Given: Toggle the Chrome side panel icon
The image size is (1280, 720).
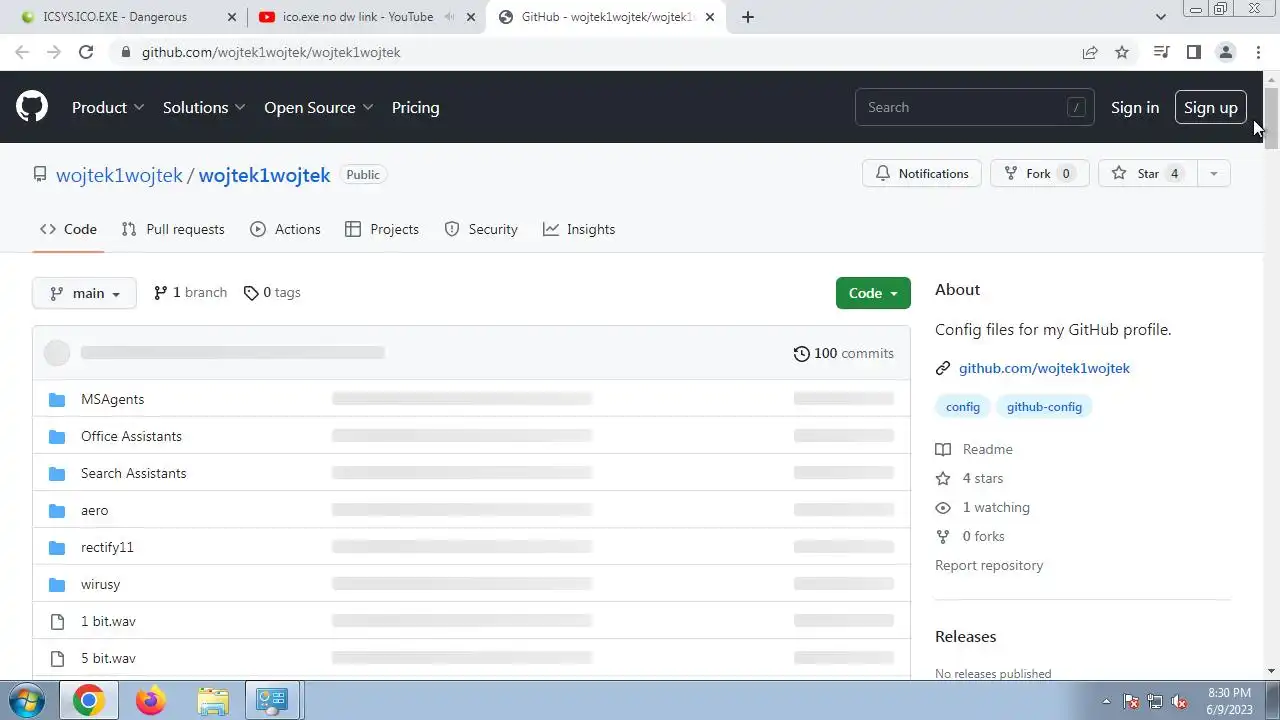Looking at the screenshot, I should [1193, 52].
